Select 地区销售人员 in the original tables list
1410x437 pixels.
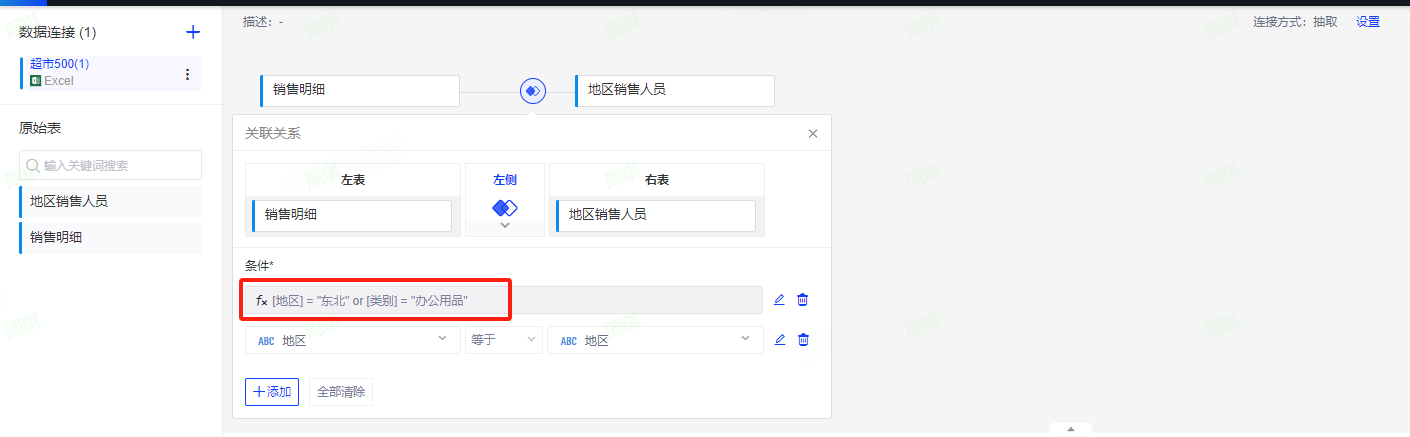(110, 201)
